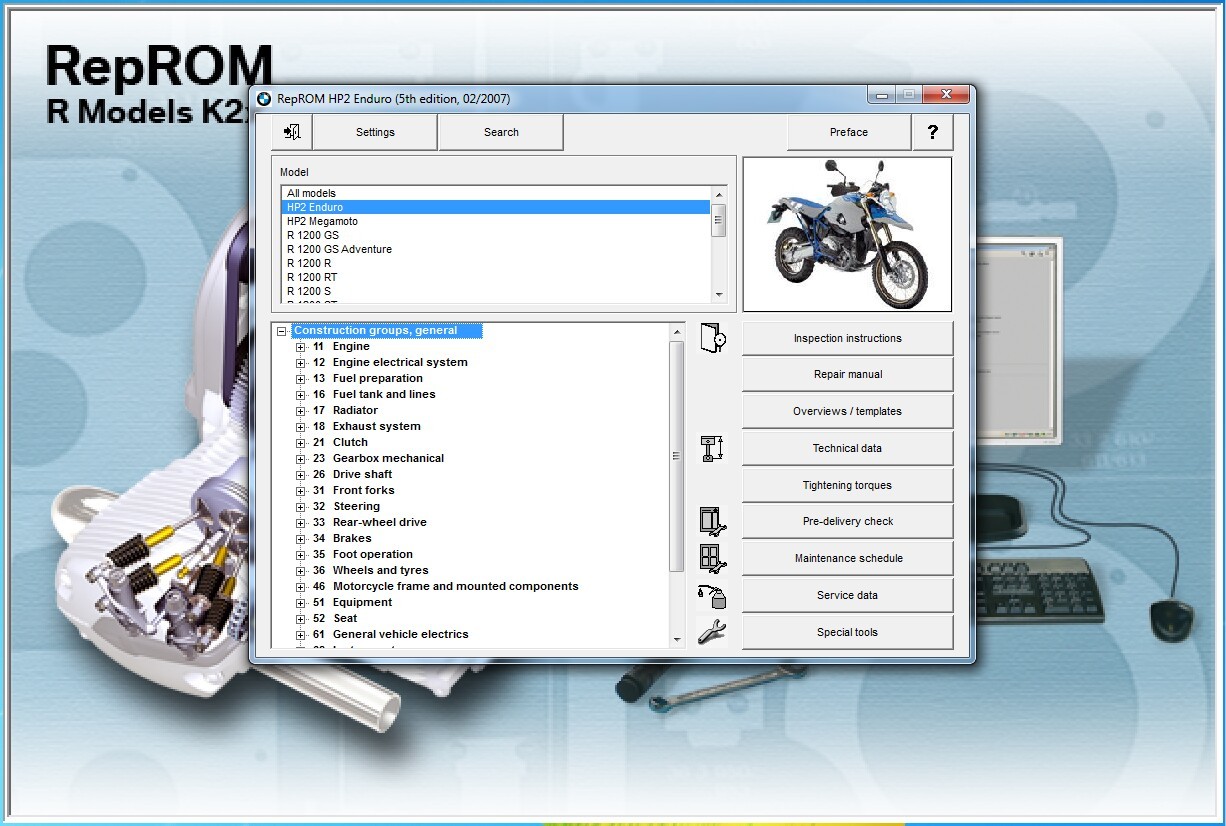Expand the 17 Radiator group
This screenshot has height=826, width=1226.
[x=300, y=411]
